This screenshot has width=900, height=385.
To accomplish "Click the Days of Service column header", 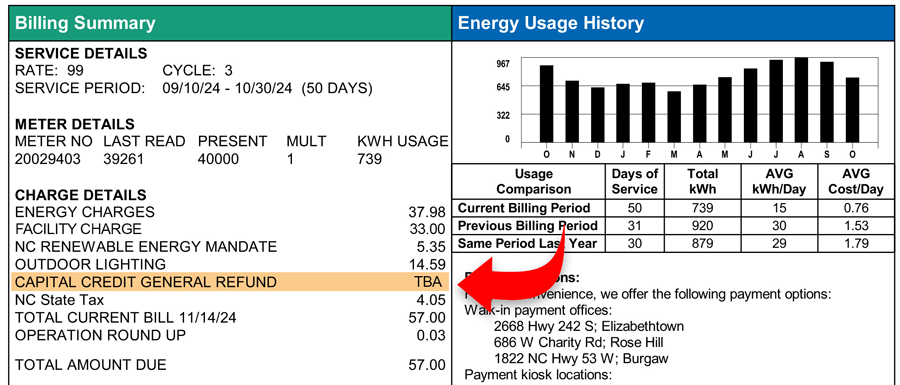I will pos(634,181).
